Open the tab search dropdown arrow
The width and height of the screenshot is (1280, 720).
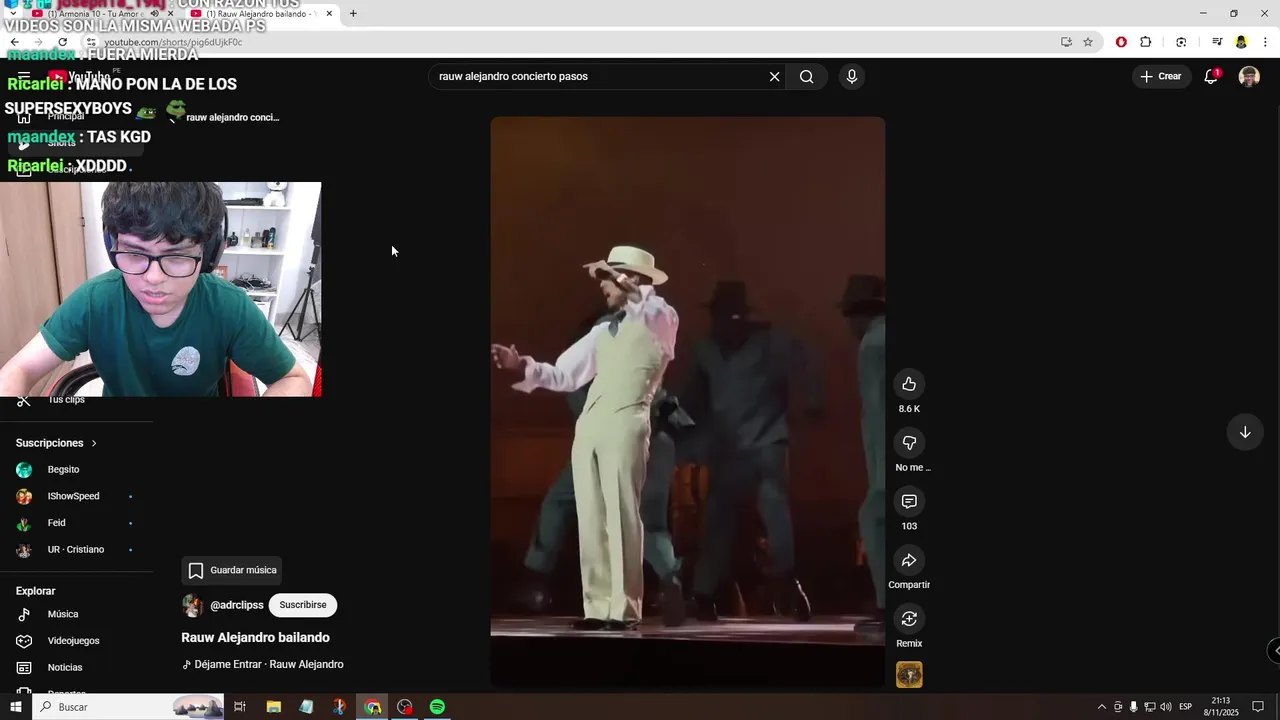click(12, 14)
